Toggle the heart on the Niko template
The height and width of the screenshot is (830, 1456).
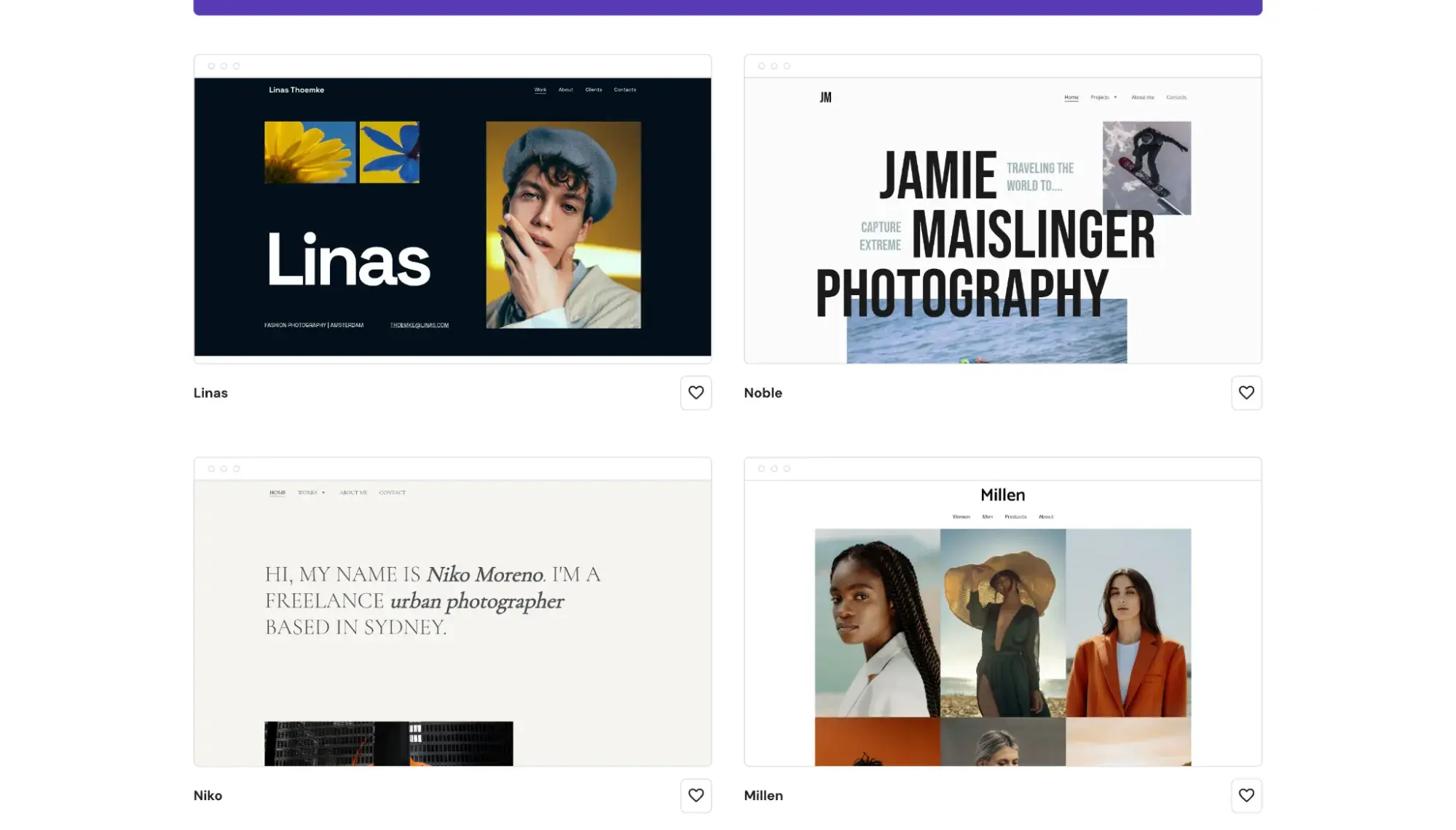[696, 795]
